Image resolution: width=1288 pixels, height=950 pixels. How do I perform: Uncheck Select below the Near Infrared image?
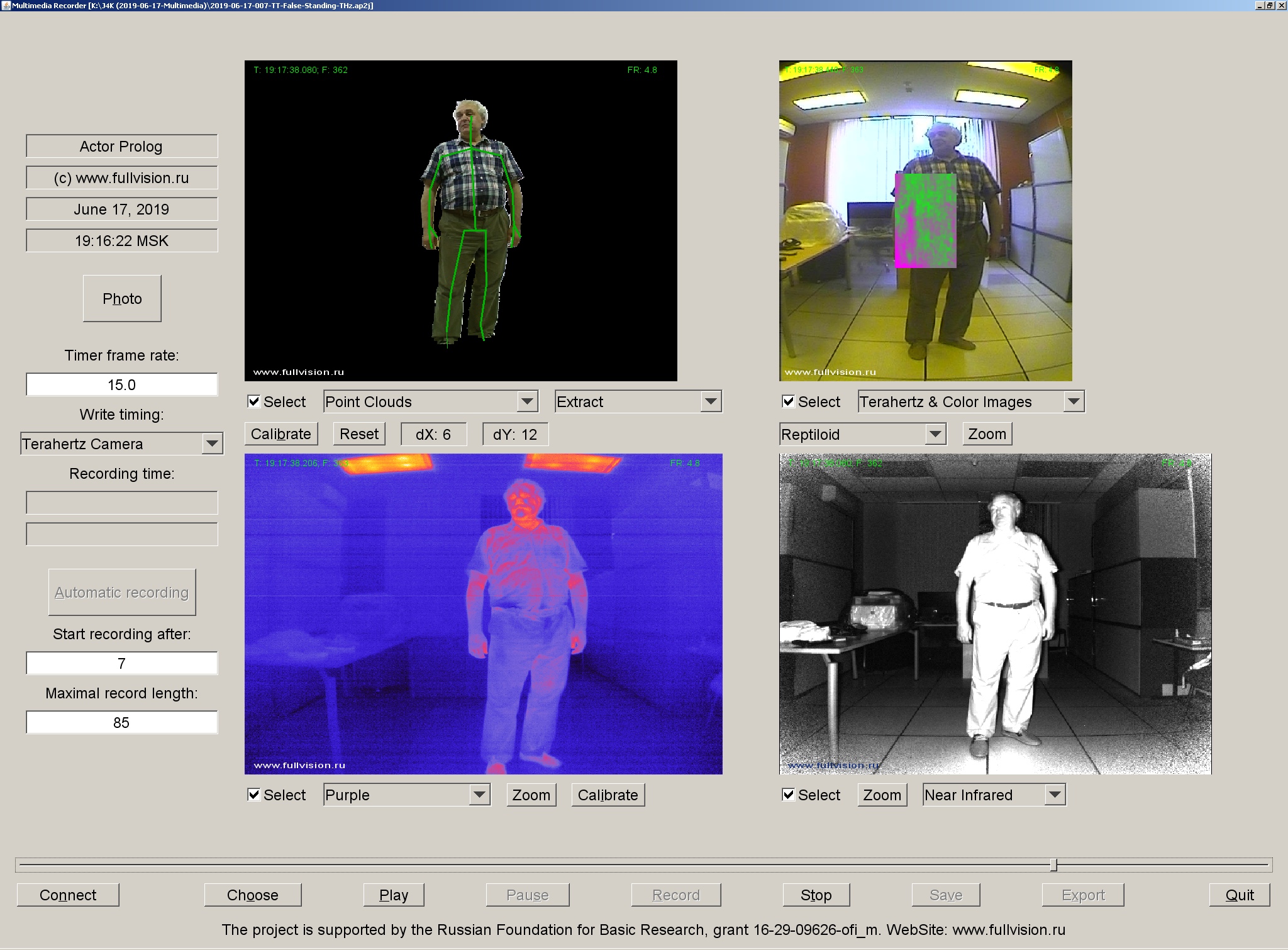click(x=788, y=795)
